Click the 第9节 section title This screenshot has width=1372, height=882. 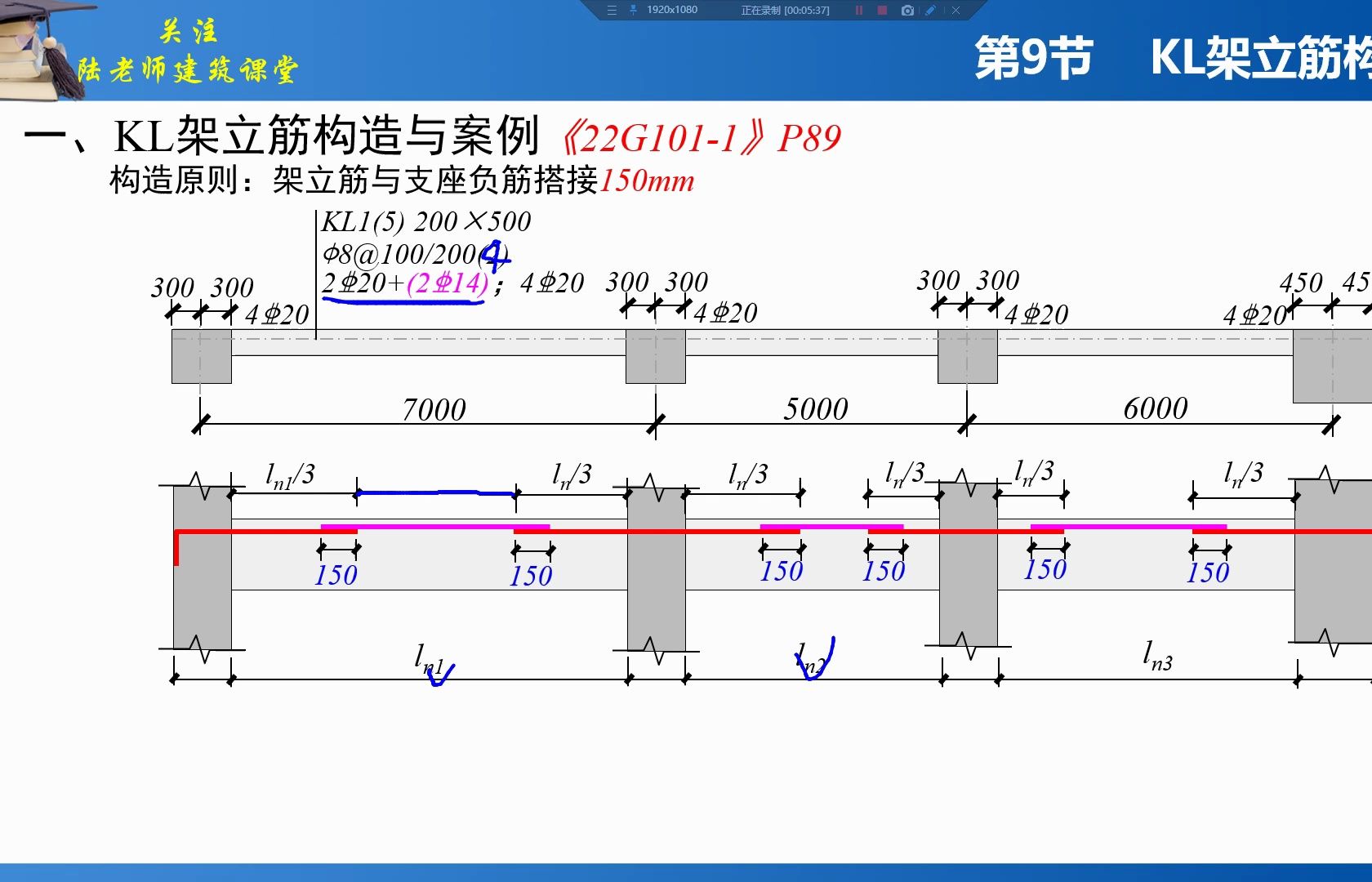(x=1034, y=57)
